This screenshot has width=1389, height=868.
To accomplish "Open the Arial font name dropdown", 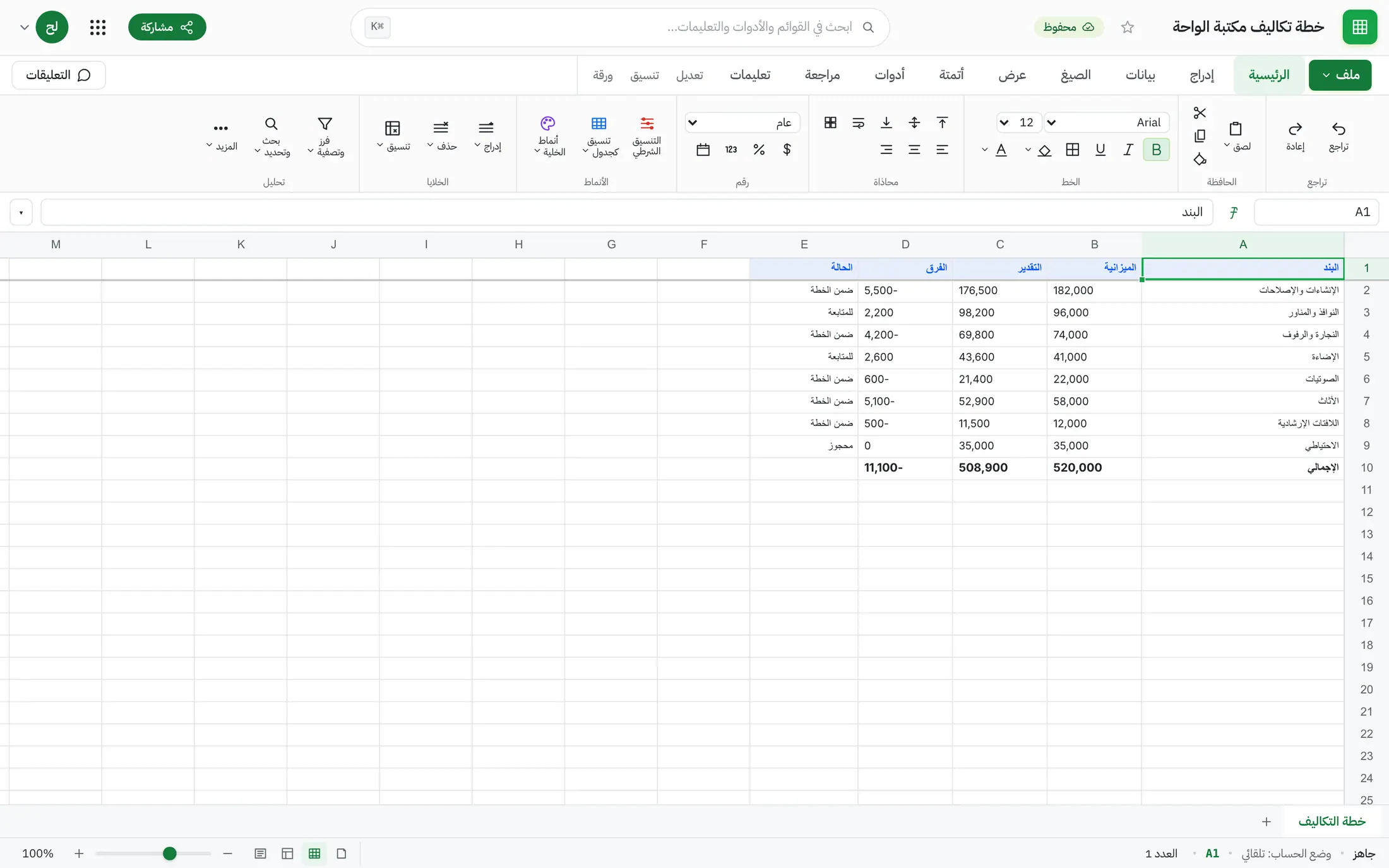I will (x=1106, y=122).
